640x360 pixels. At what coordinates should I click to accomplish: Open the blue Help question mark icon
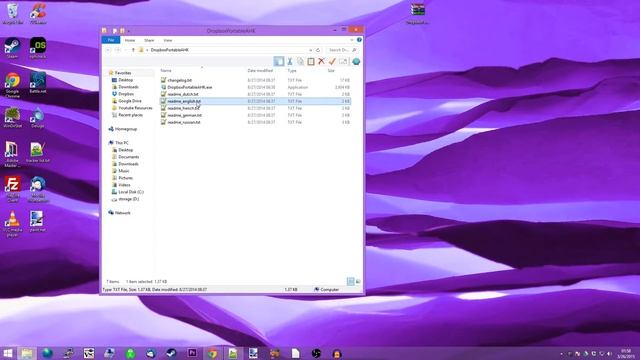pos(359,40)
